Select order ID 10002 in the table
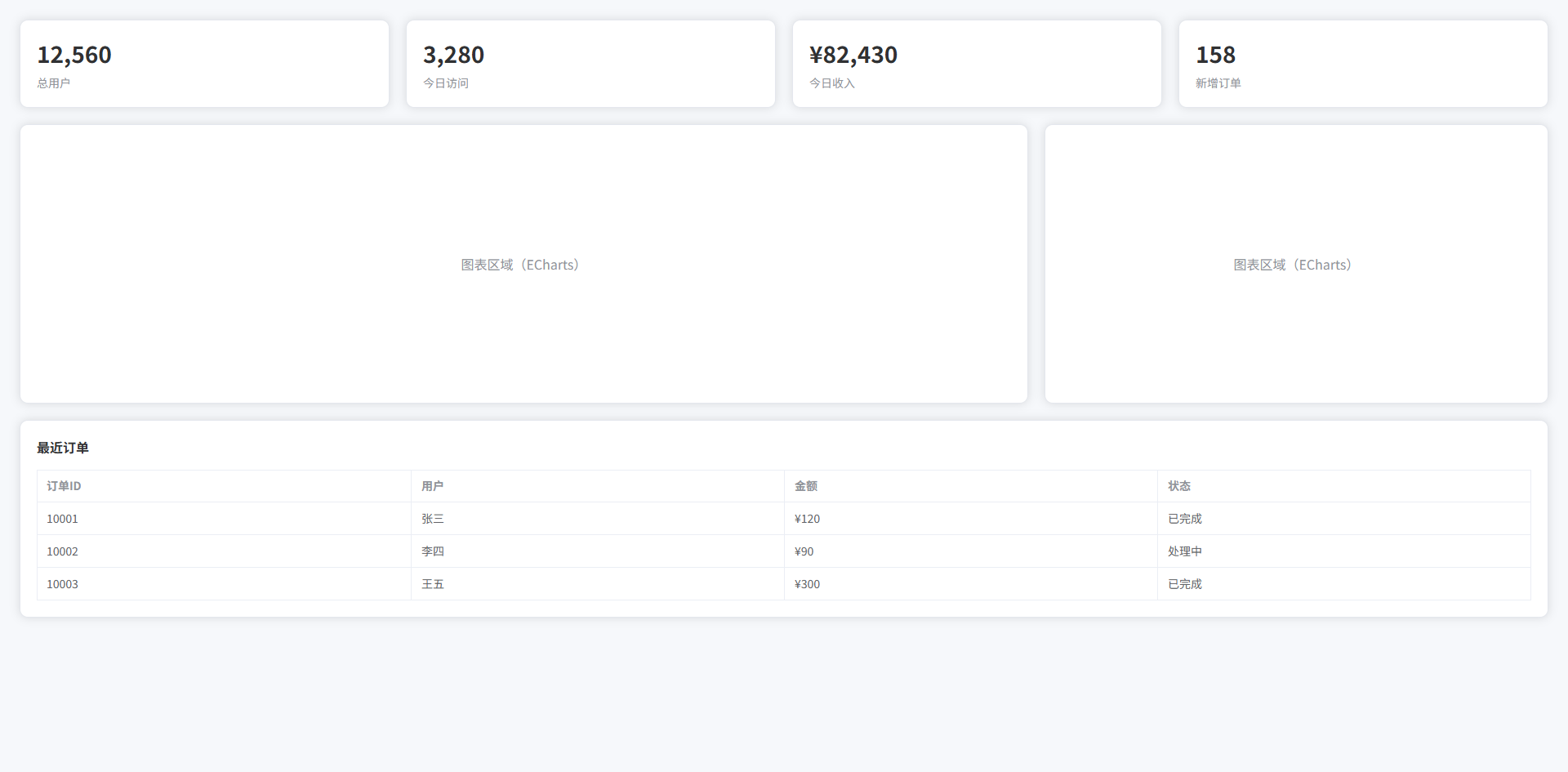The height and width of the screenshot is (772, 1568). point(62,551)
